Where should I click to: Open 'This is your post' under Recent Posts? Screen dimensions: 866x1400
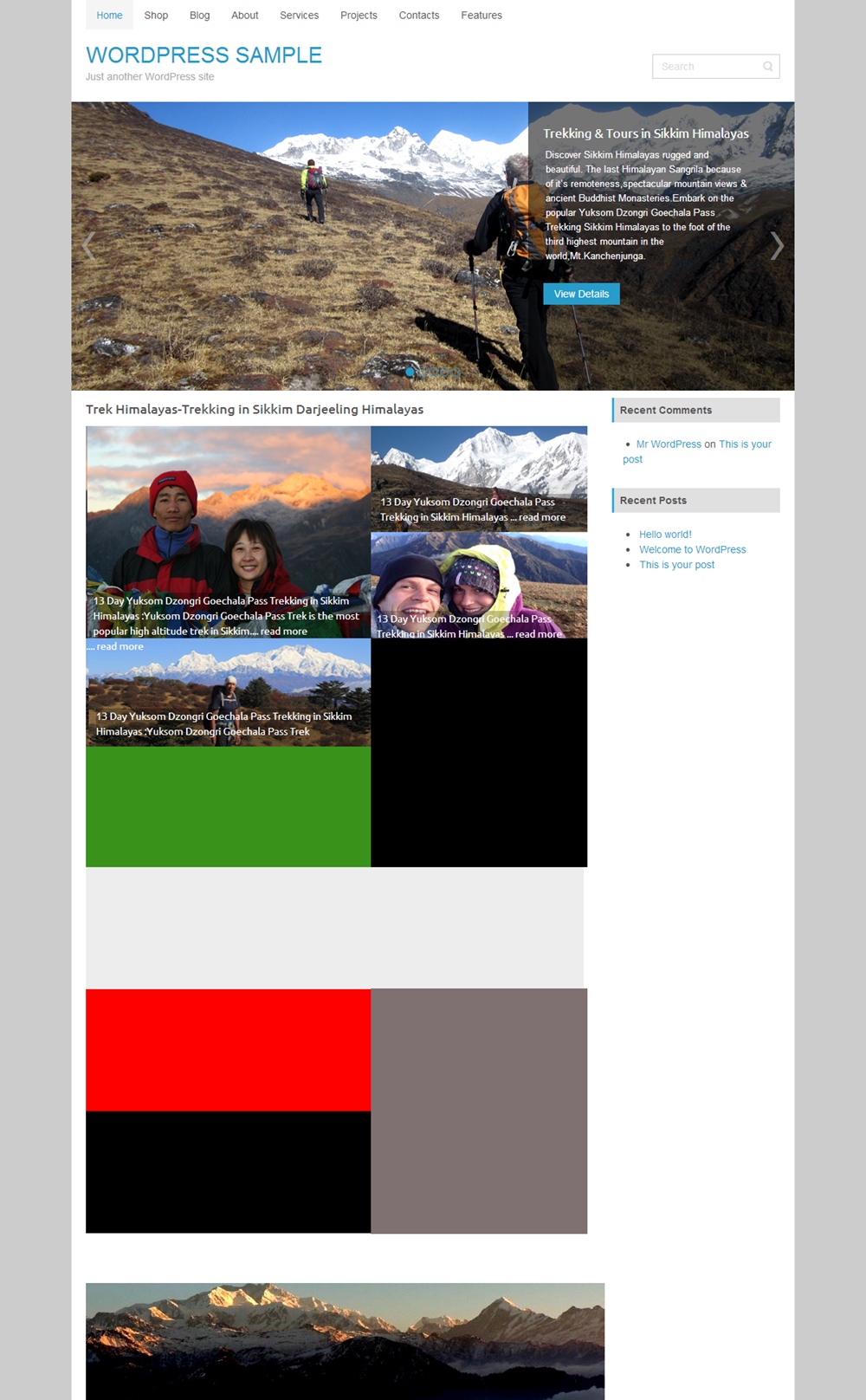point(677,565)
